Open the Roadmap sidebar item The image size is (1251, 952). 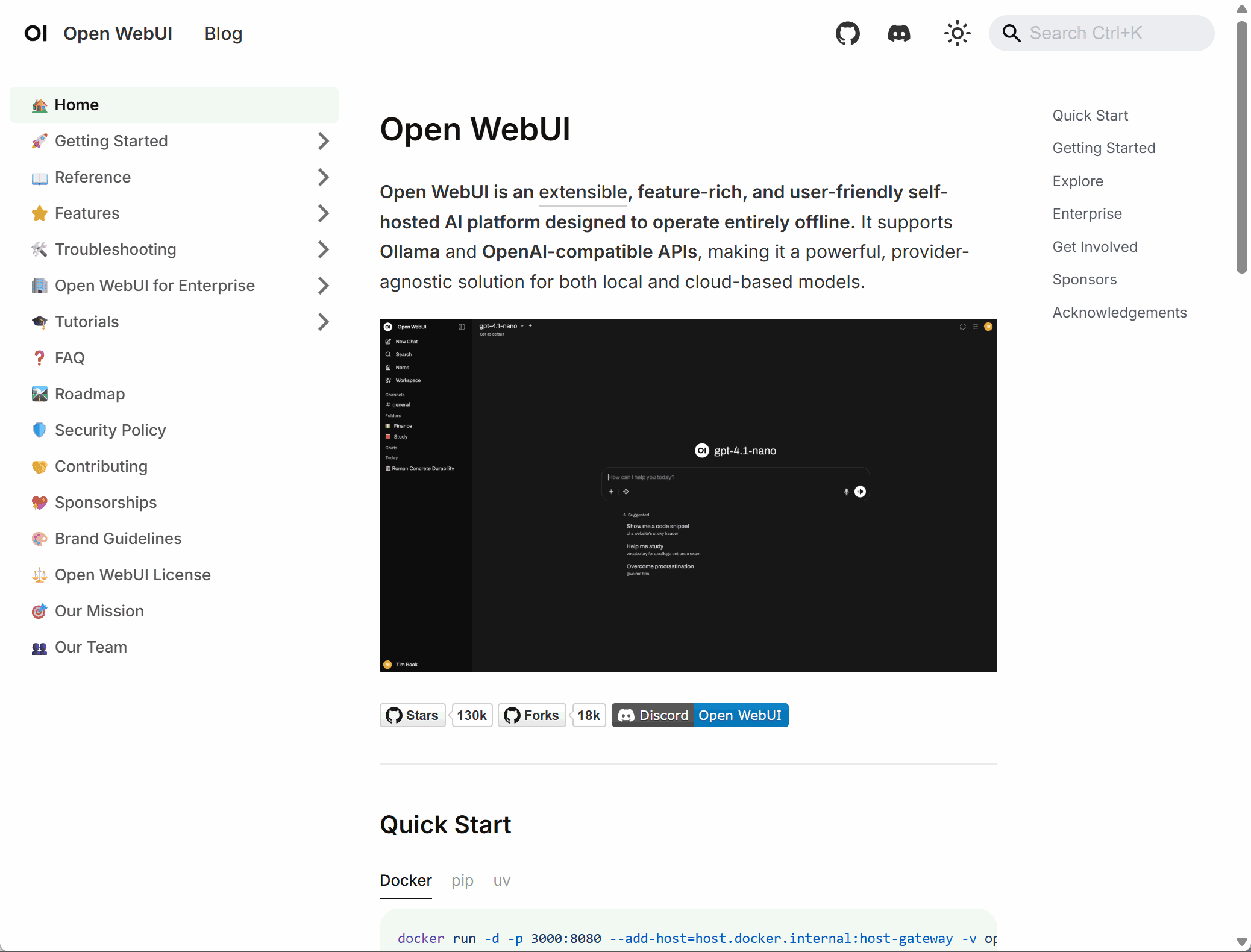tap(90, 394)
